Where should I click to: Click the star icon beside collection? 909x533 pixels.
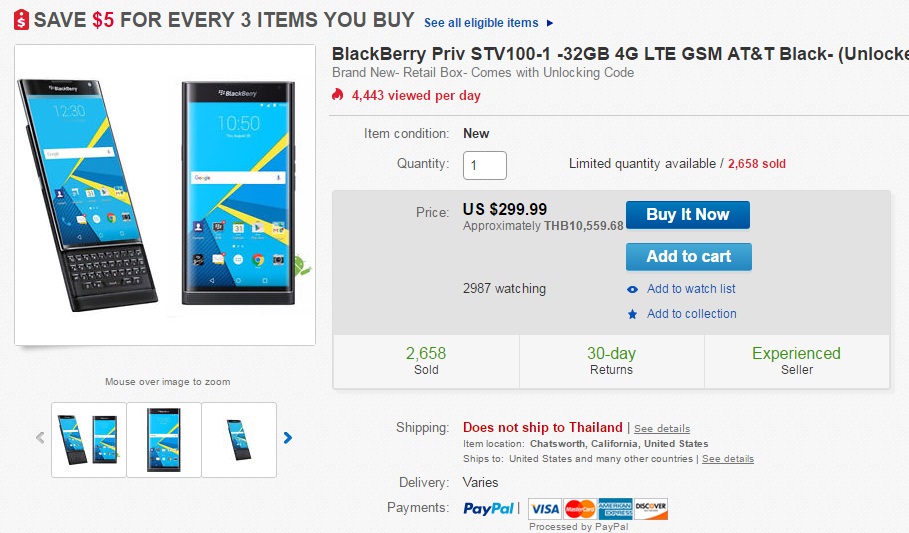click(632, 314)
